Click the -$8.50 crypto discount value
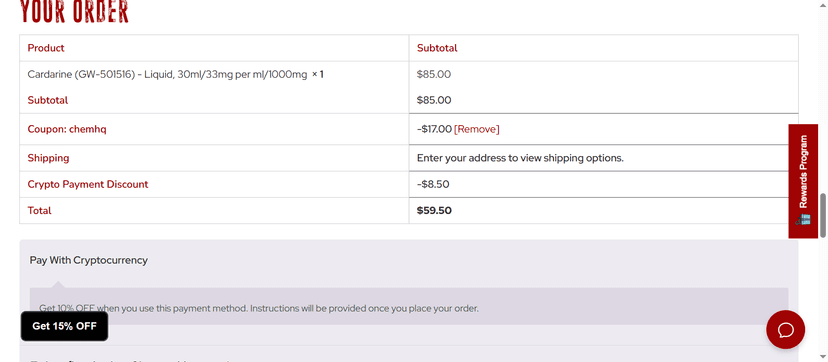The width and height of the screenshot is (828, 362). 433,184
